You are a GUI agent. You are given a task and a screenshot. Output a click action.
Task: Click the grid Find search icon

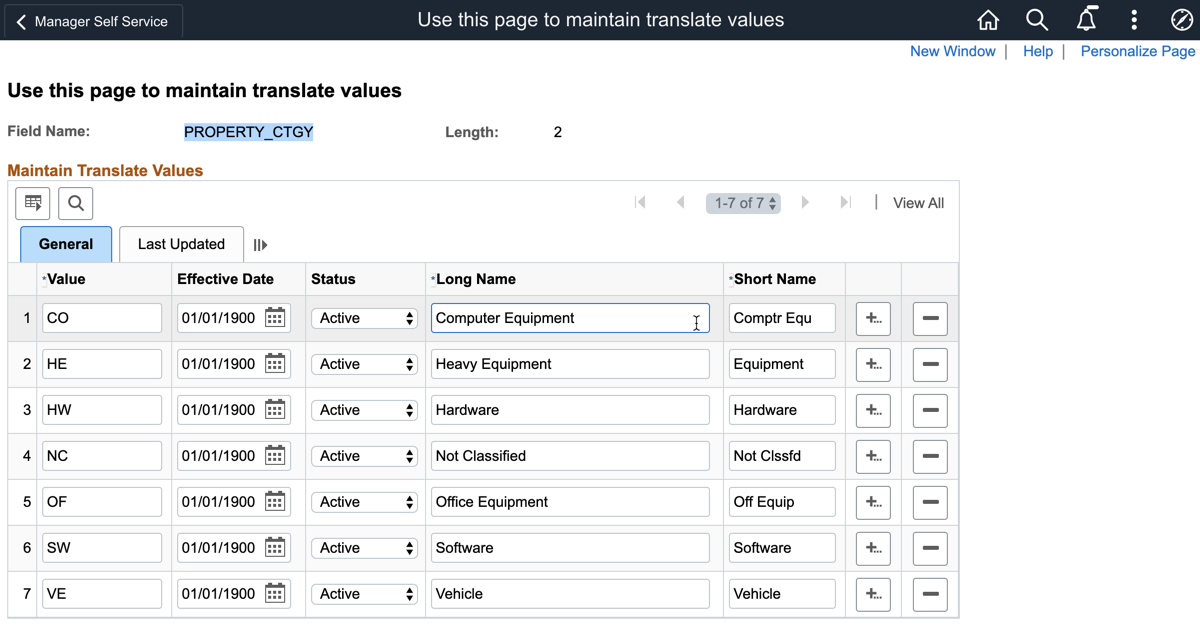[x=76, y=203]
